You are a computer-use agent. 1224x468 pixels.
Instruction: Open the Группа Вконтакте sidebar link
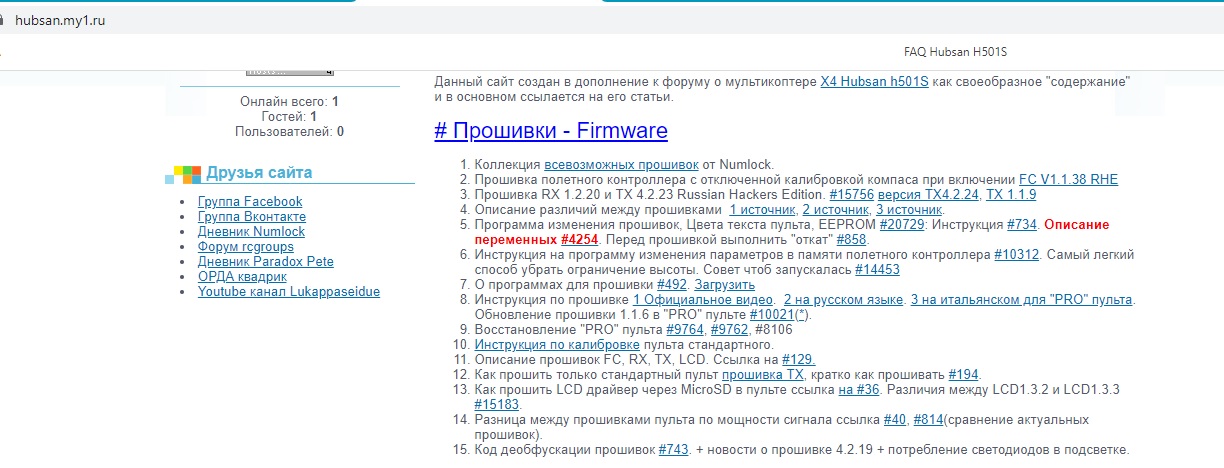point(251,217)
